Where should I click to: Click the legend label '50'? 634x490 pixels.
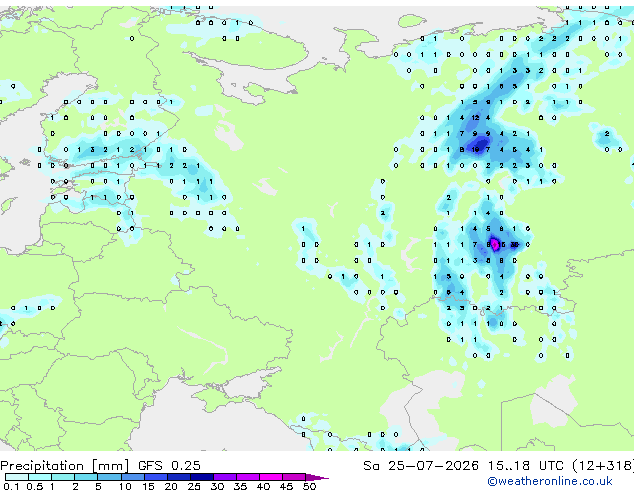[x=309, y=486]
